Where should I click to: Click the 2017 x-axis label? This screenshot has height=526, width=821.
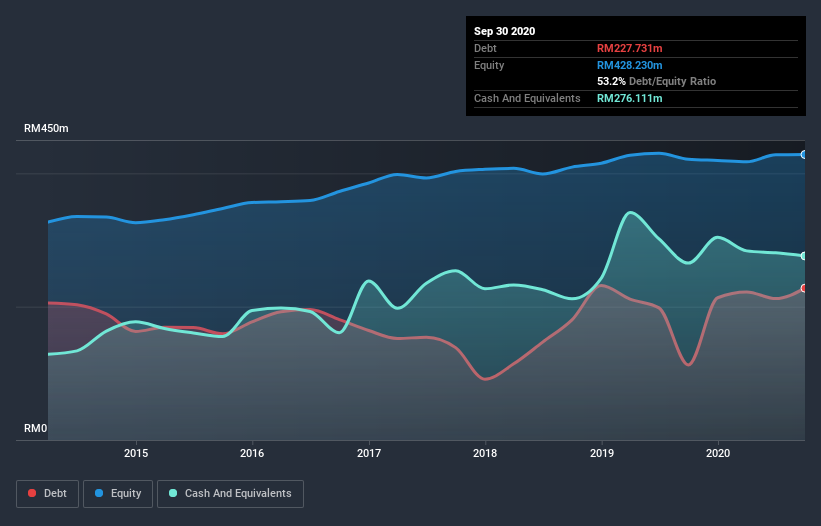pyautogui.click(x=369, y=453)
